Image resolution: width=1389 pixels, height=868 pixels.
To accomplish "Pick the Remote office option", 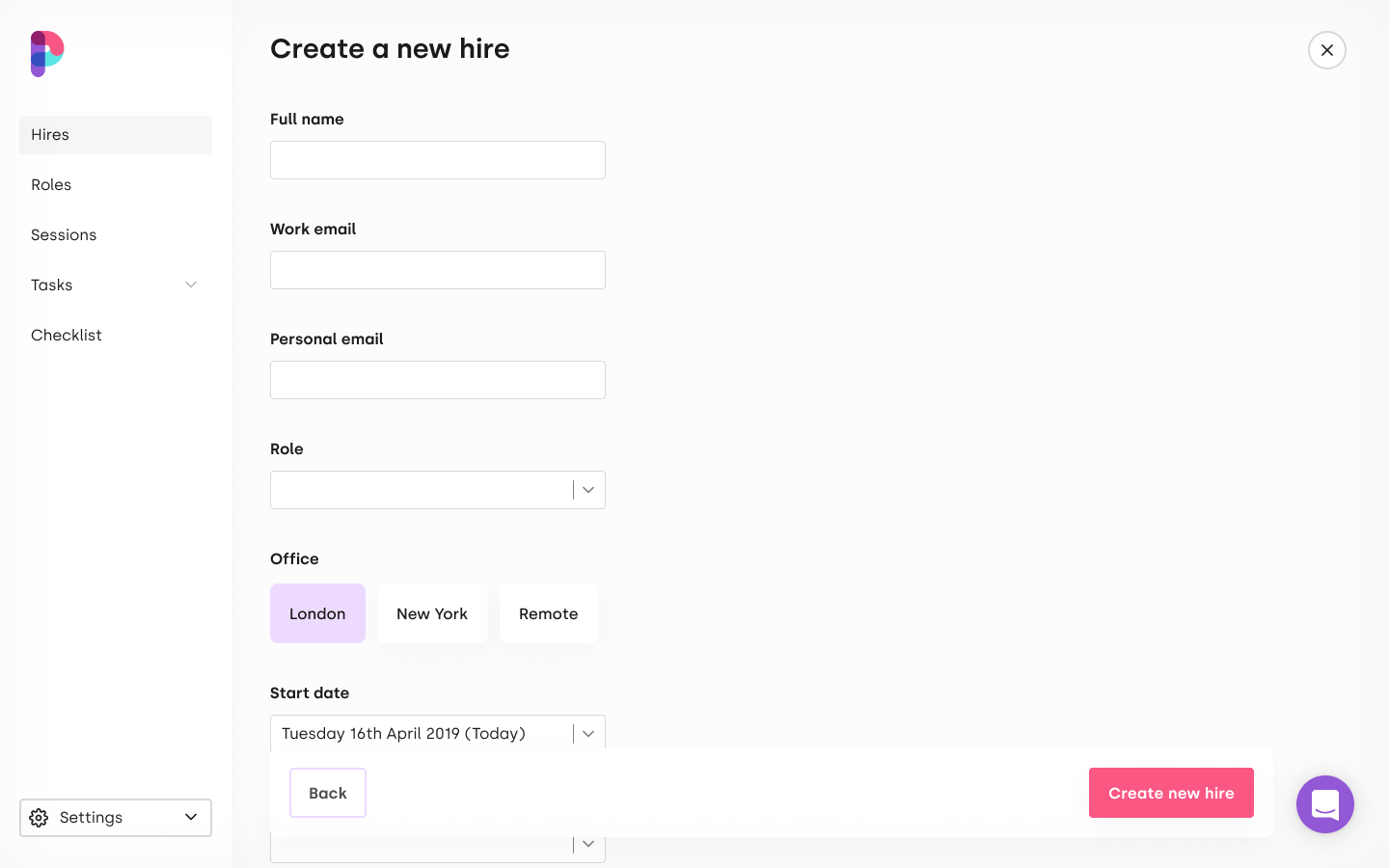I will [548, 613].
